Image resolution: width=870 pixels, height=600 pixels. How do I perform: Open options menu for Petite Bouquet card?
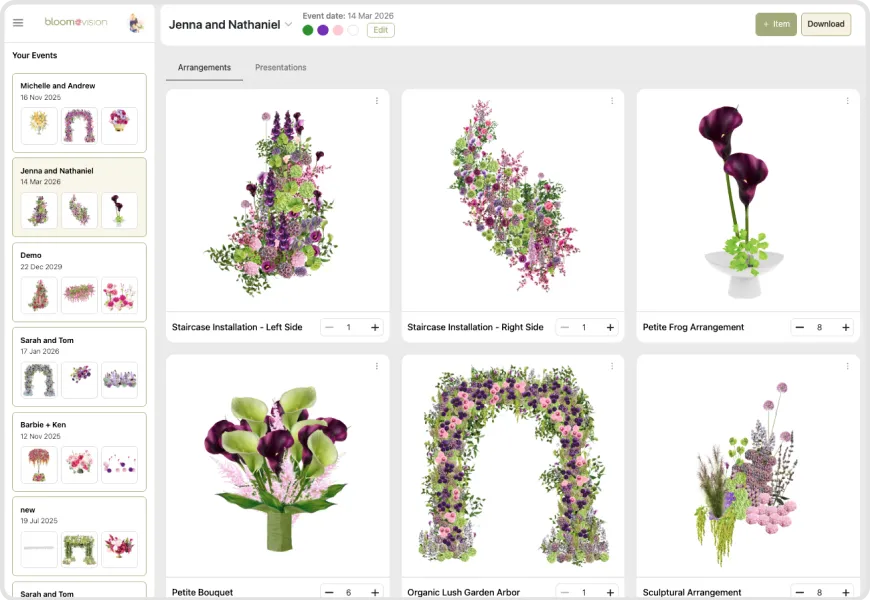click(x=377, y=366)
